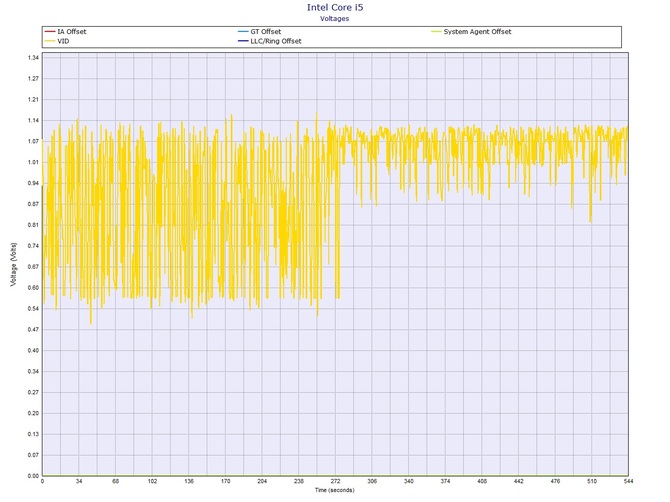Click the 1.34 value on the voltage axis
Image resolution: width=670 pixels, height=502 pixels.
(34, 58)
